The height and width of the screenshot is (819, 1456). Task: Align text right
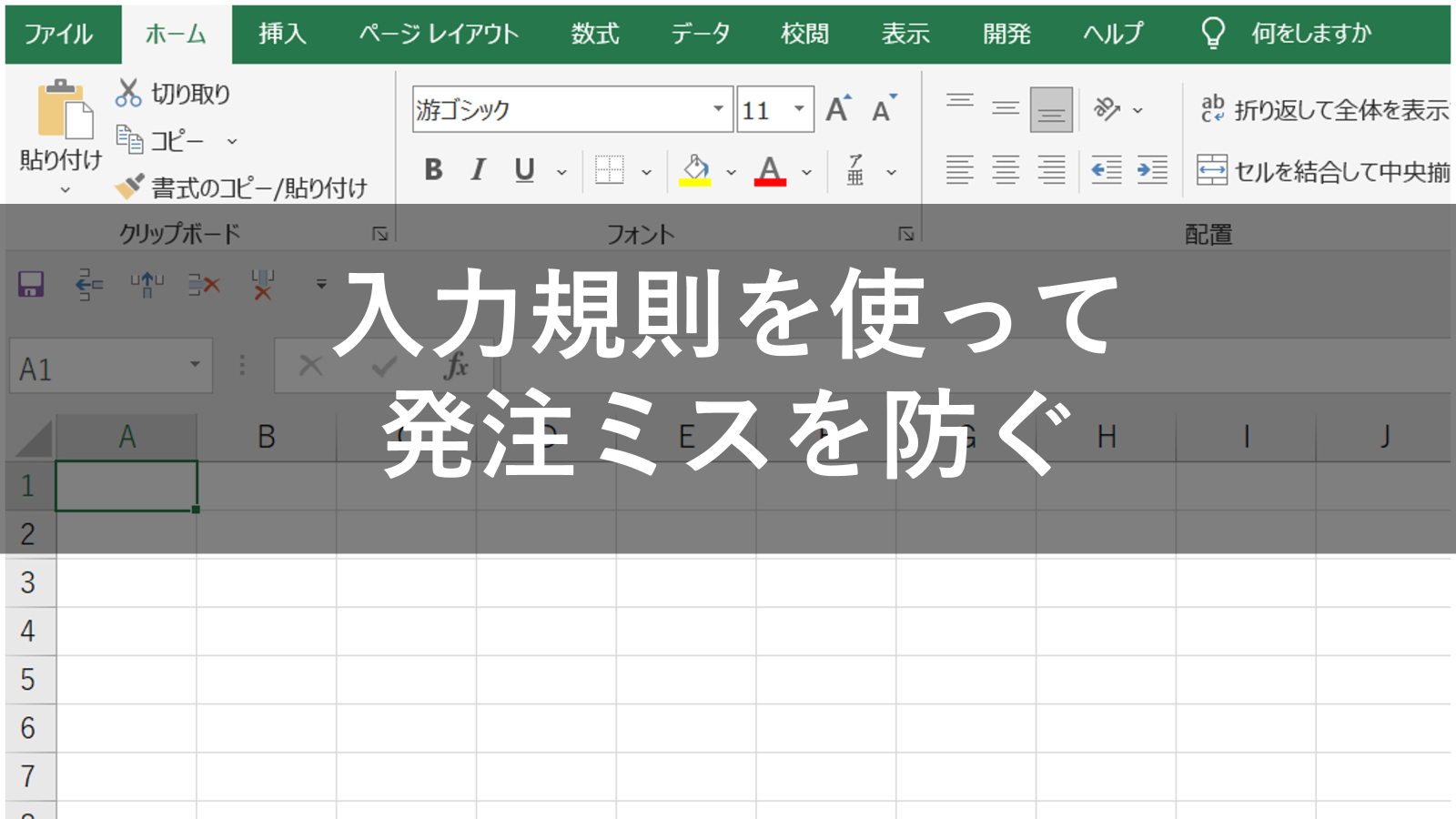coord(1051,170)
